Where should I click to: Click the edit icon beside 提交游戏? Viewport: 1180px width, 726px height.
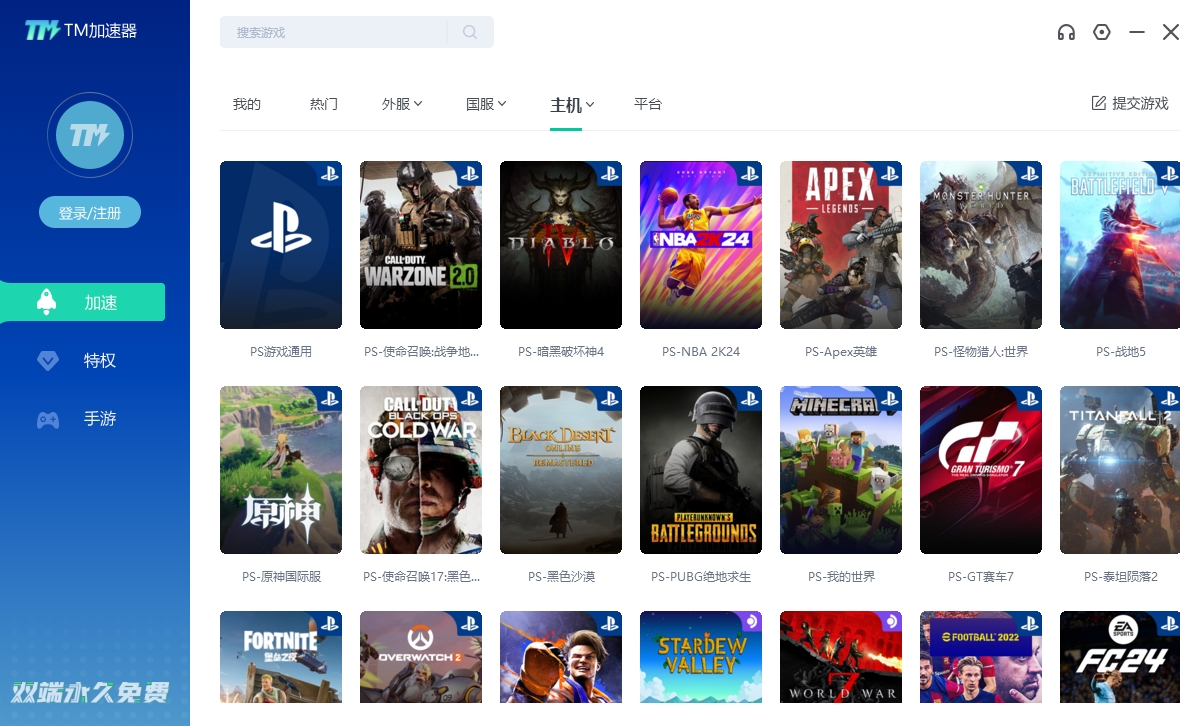click(x=1099, y=103)
